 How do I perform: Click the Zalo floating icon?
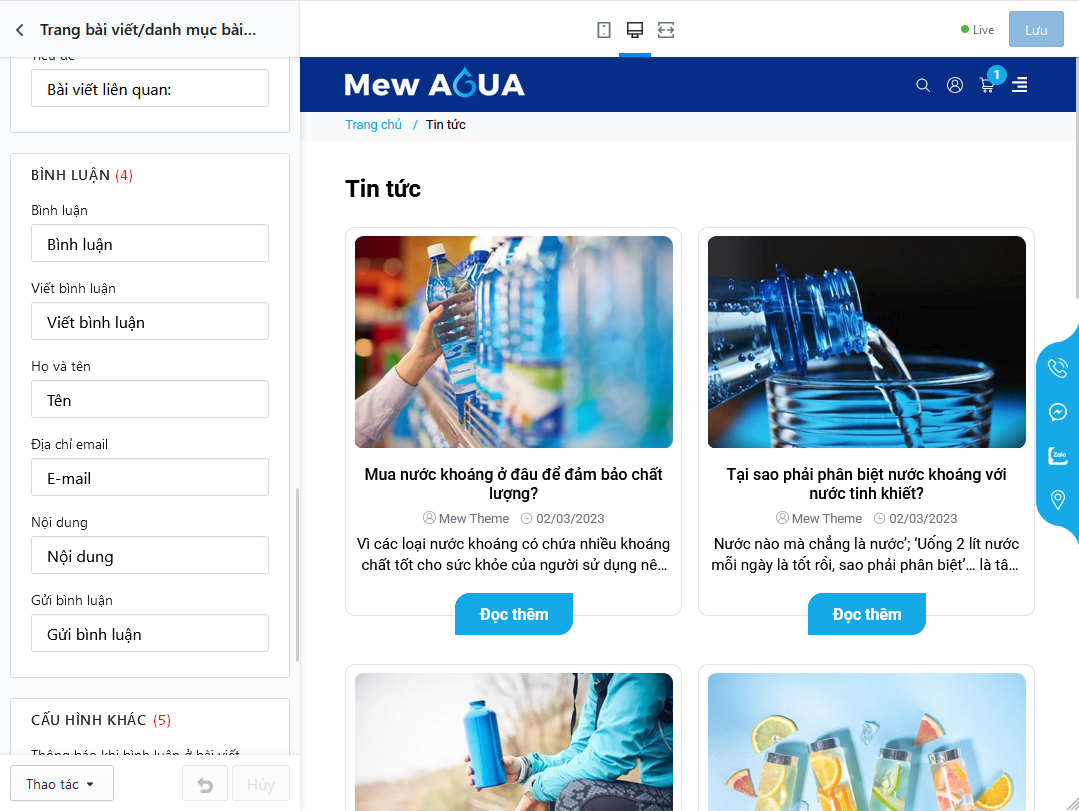pos(1058,455)
